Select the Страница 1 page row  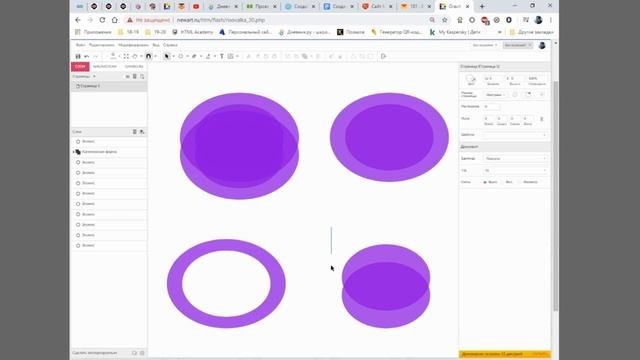pos(109,86)
